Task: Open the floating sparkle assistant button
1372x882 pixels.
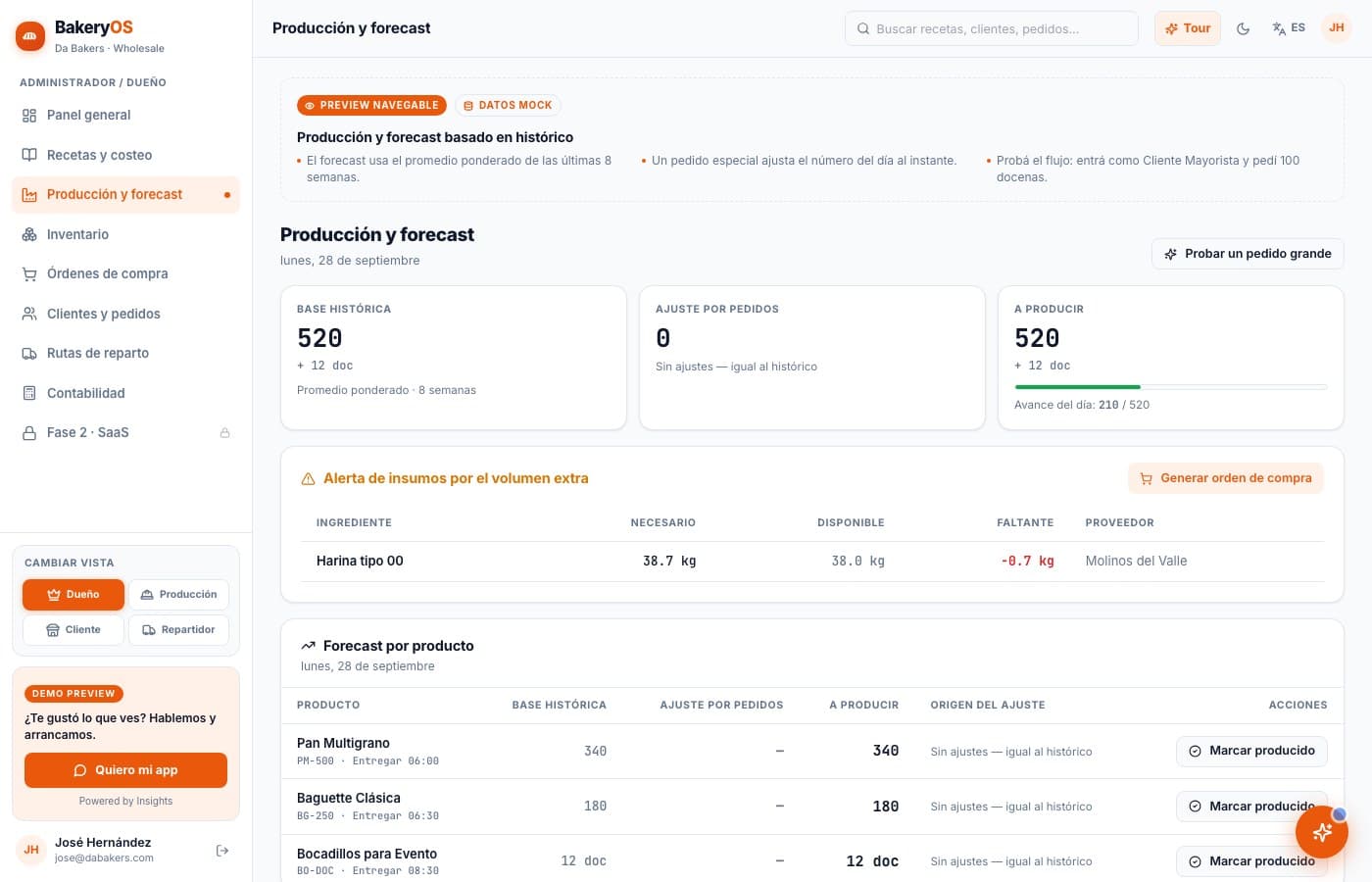Action: 1322,832
